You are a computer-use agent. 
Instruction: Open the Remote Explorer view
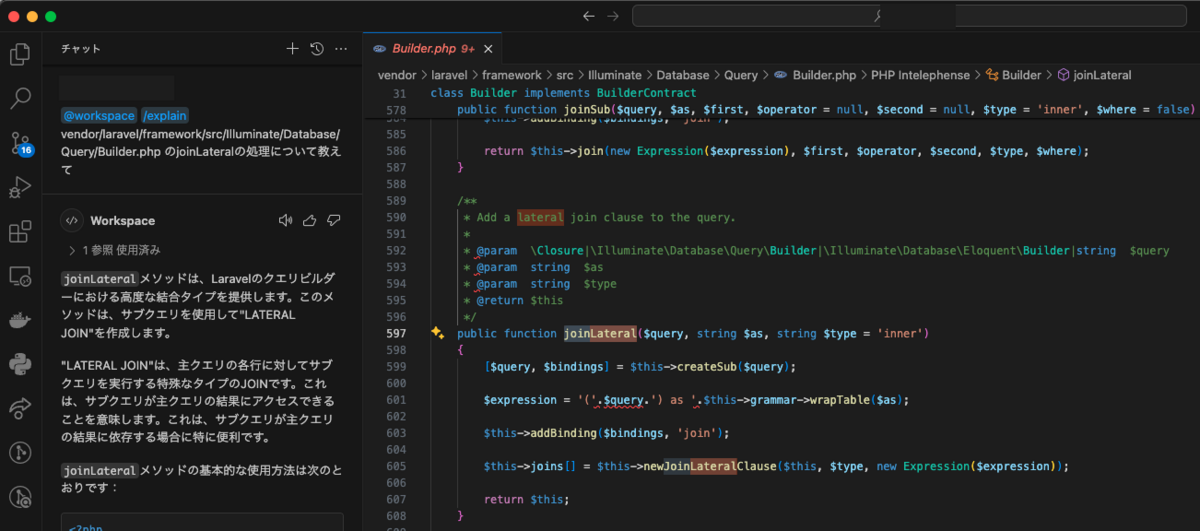[x=20, y=276]
